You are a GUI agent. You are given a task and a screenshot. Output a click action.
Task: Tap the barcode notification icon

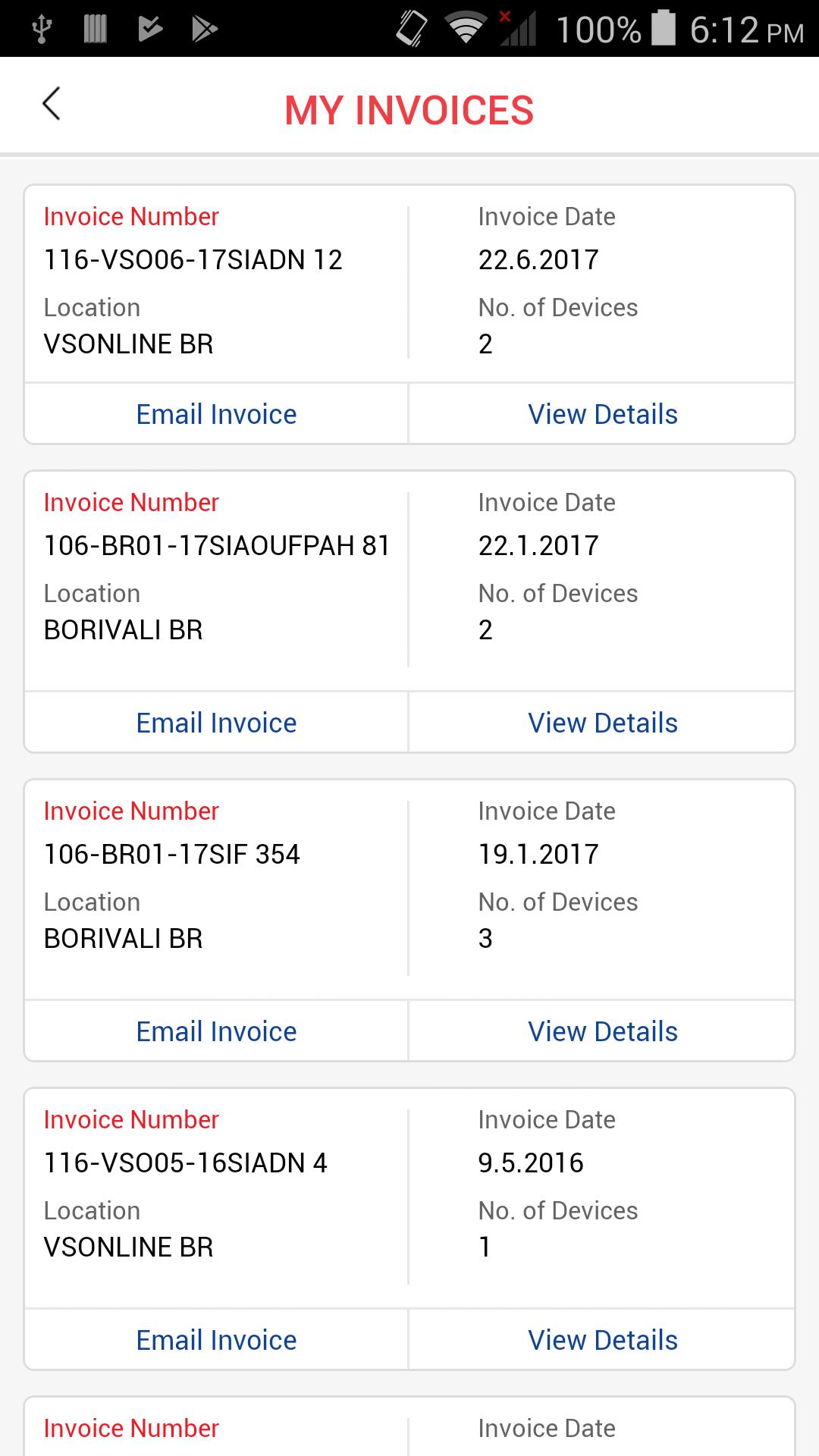(95, 29)
